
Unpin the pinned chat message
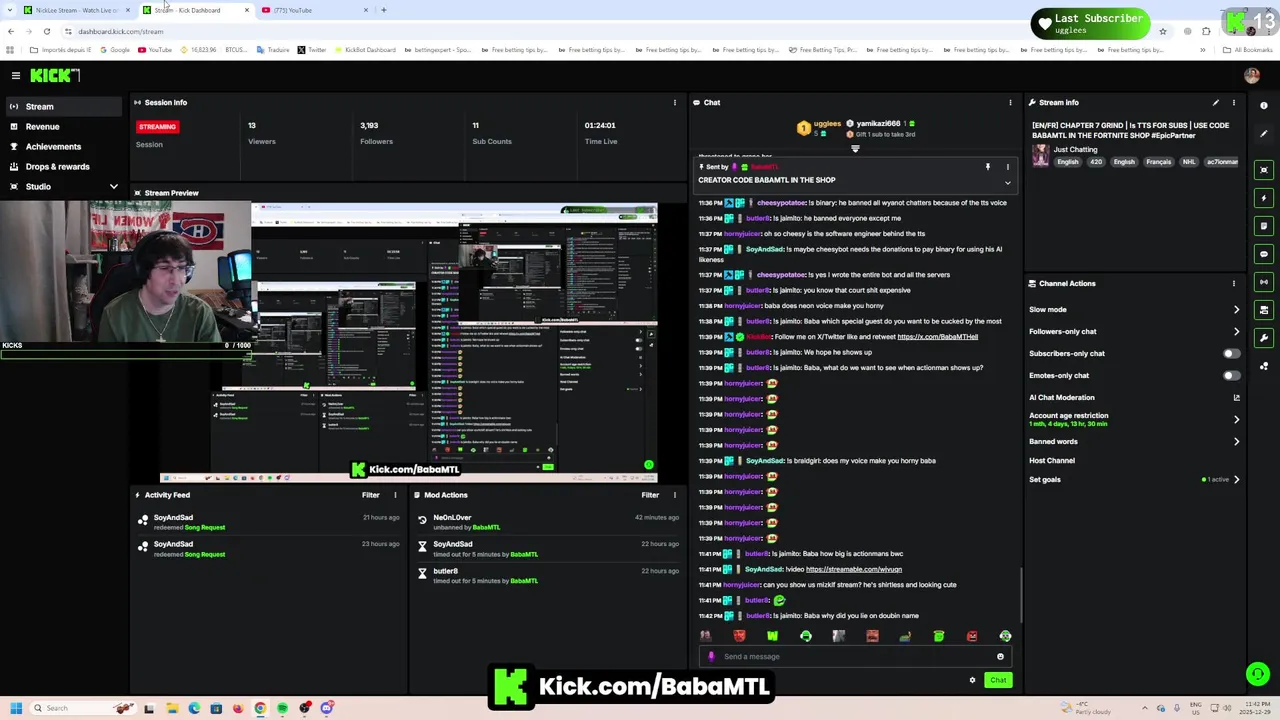(987, 167)
